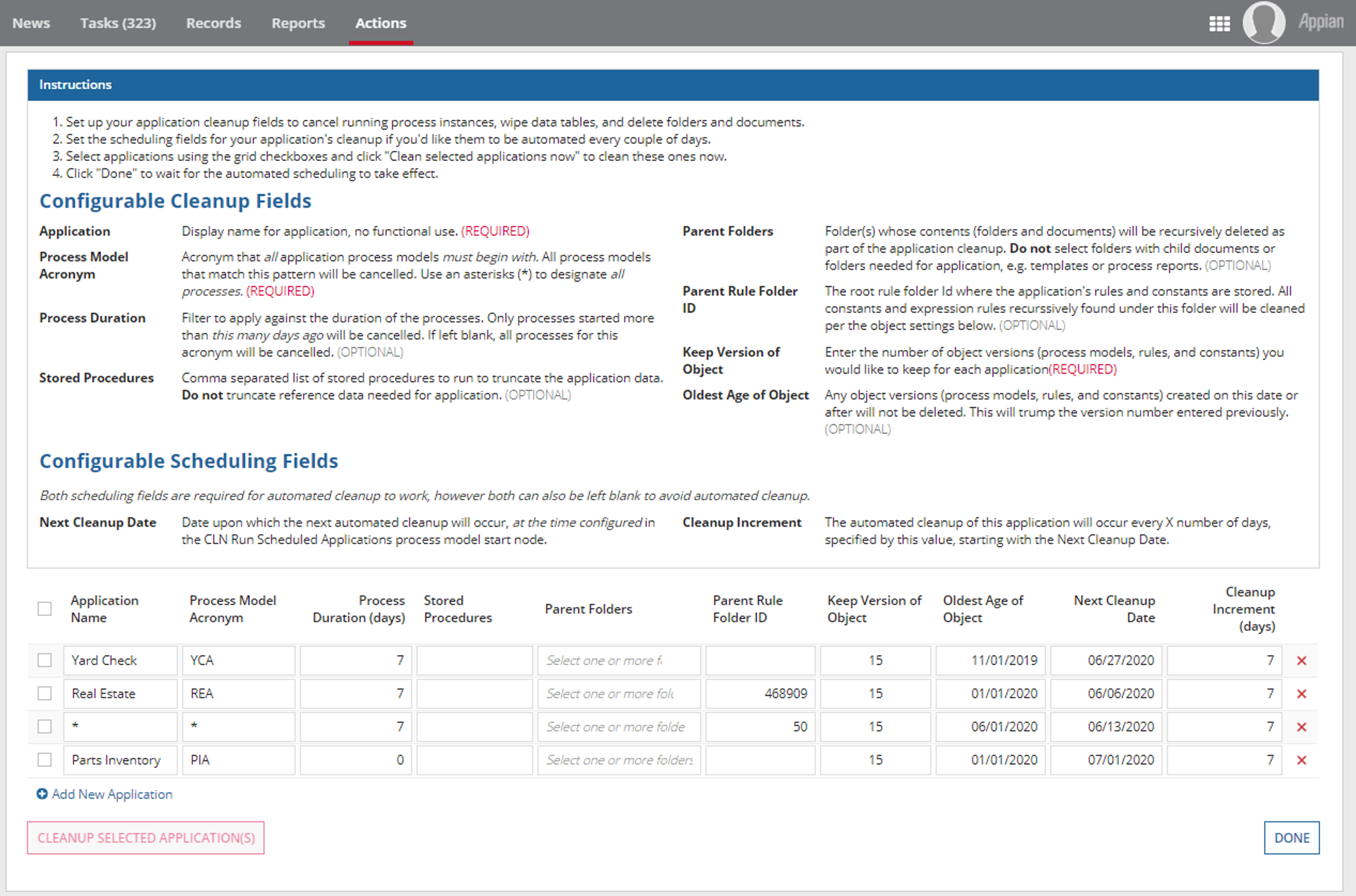Edit Keep Version of Object for Parts Inventory
The image size is (1356, 896).
(x=876, y=760)
